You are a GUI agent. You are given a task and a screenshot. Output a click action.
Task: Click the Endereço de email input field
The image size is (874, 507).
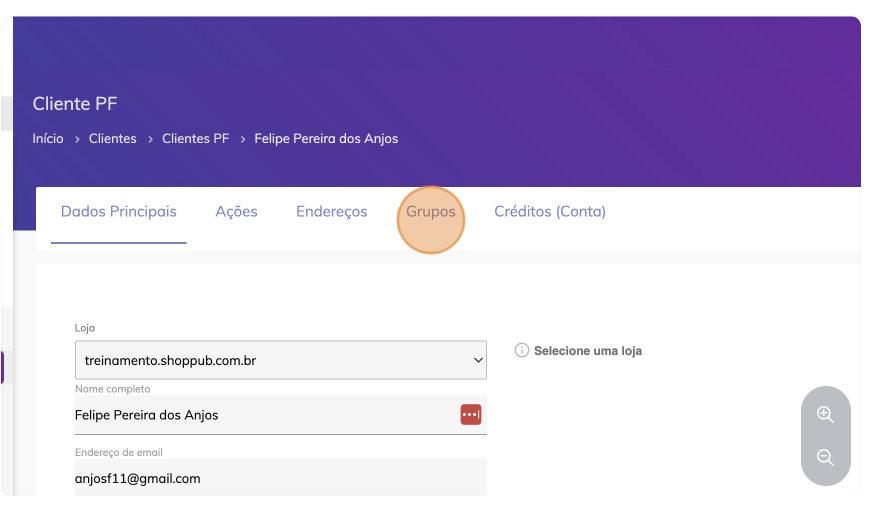pyautogui.click(x=280, y=478)
